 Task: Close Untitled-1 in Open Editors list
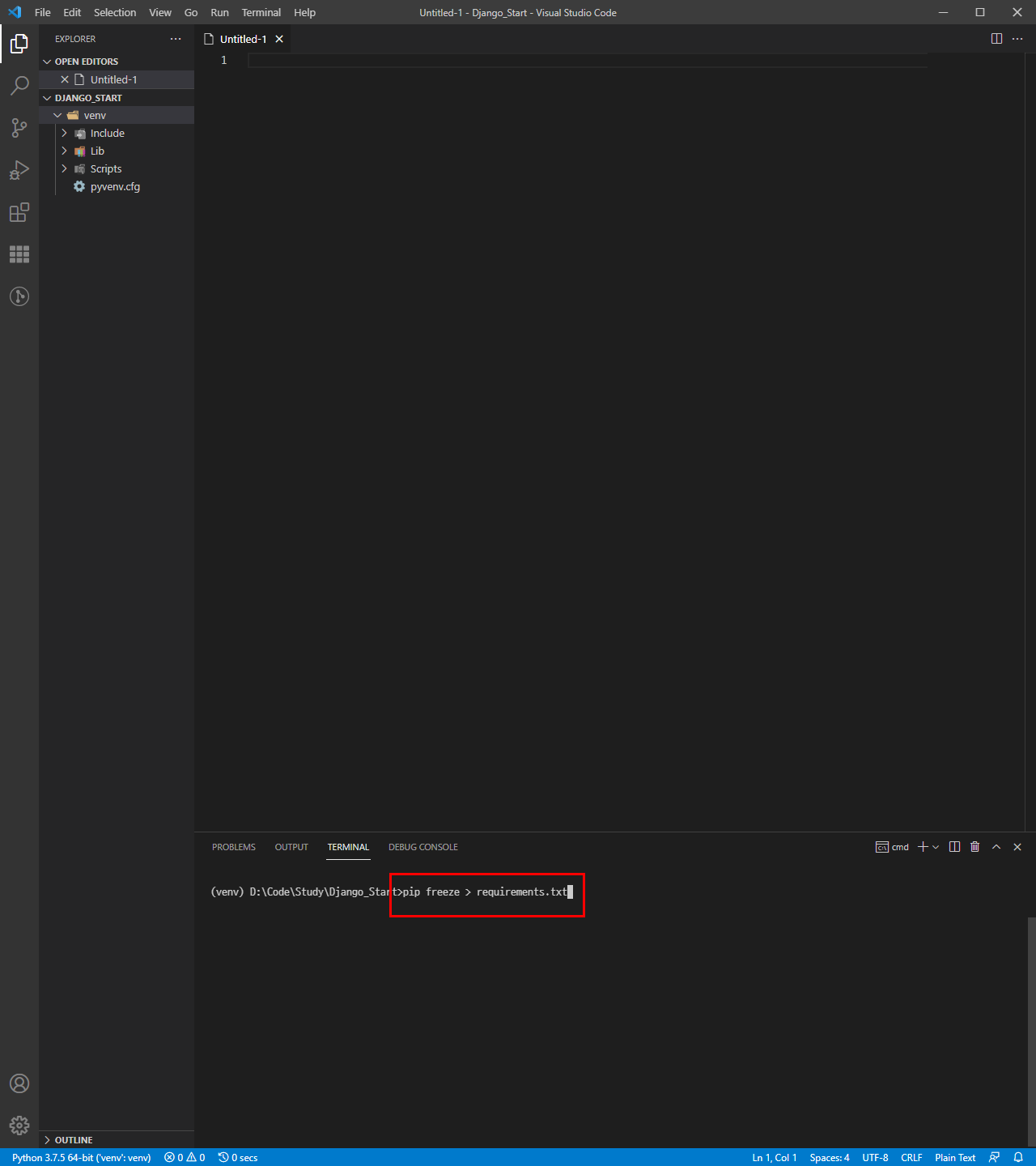point(65,79)
